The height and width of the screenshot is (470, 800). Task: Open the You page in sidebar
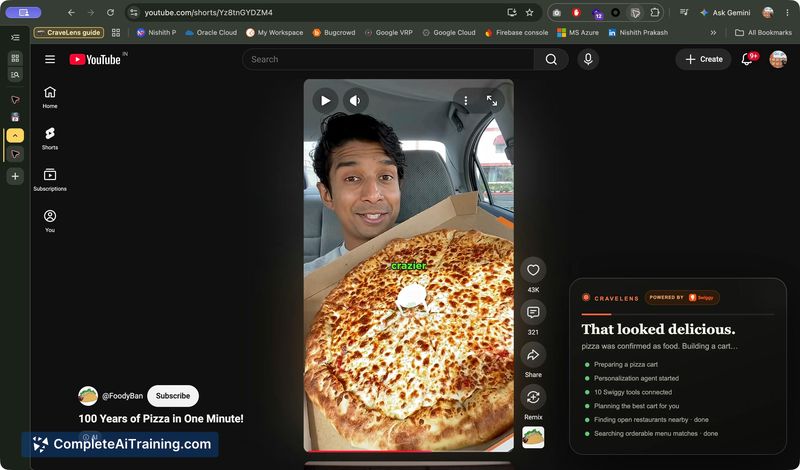click(50, 221)
